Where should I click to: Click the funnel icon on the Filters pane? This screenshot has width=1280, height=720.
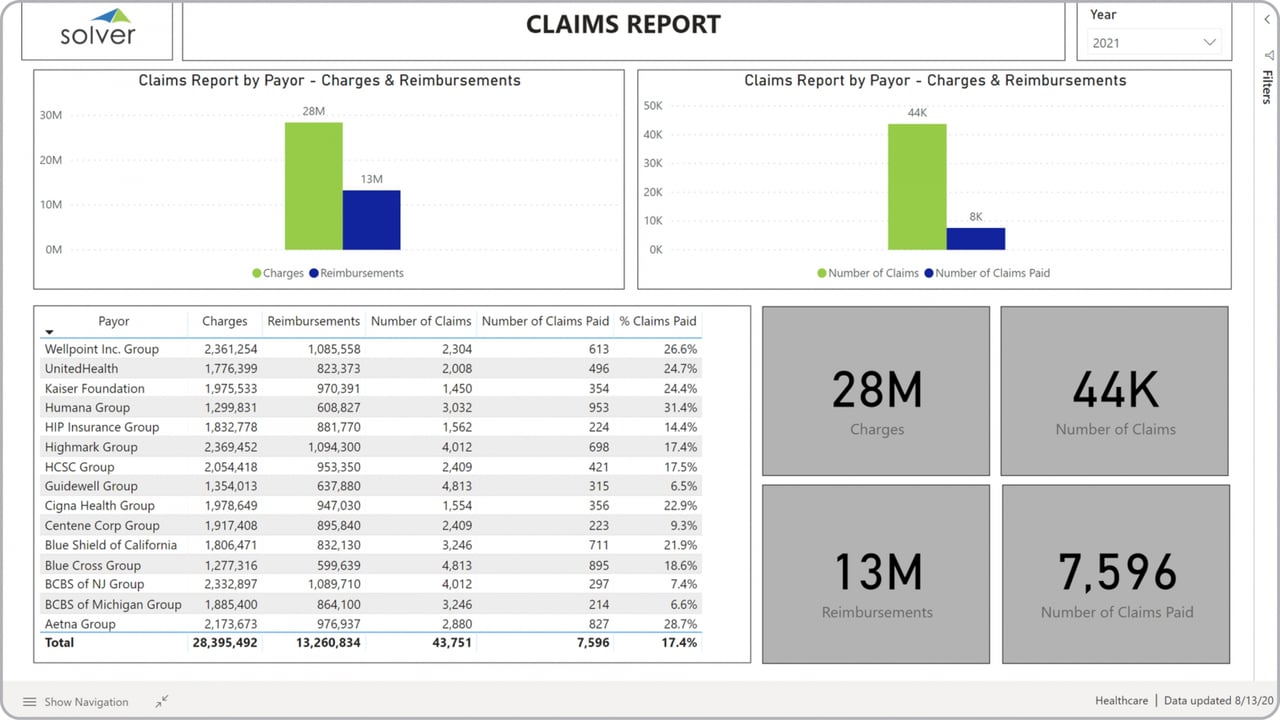coord(1269,55)
